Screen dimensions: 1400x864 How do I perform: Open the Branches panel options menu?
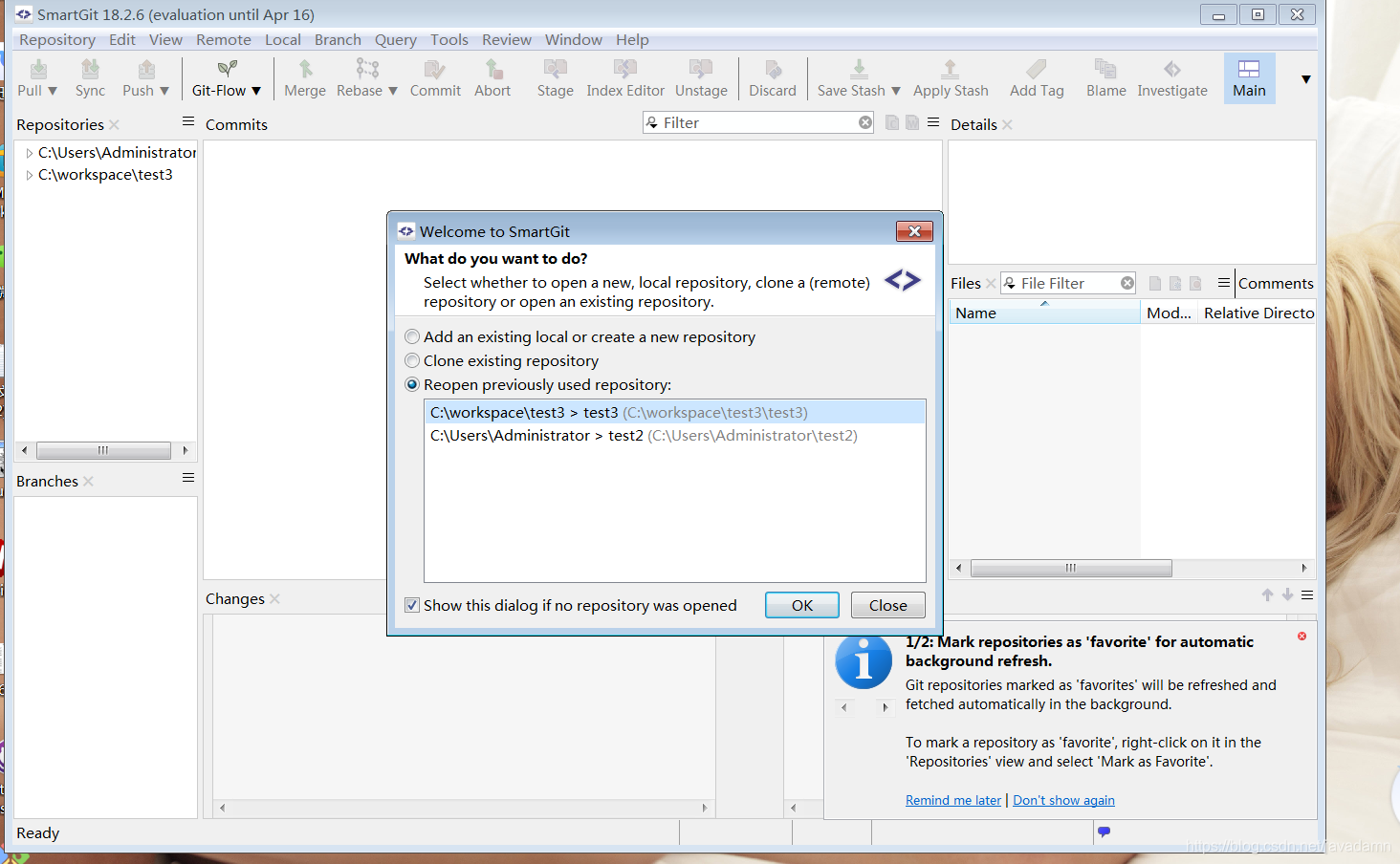coord(188,478)
